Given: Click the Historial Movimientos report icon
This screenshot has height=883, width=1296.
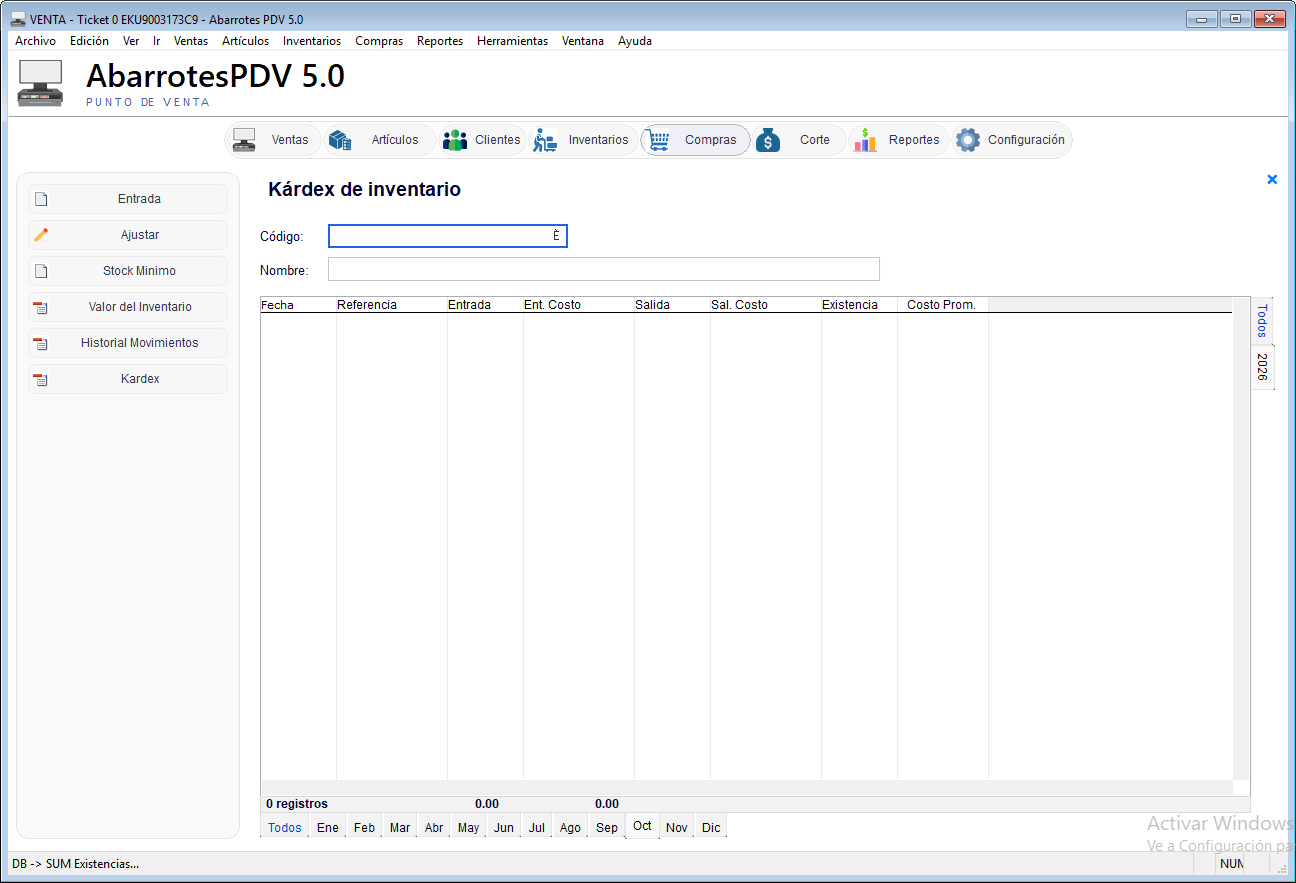Looking at the screenshot, I should tap(41, 343).
